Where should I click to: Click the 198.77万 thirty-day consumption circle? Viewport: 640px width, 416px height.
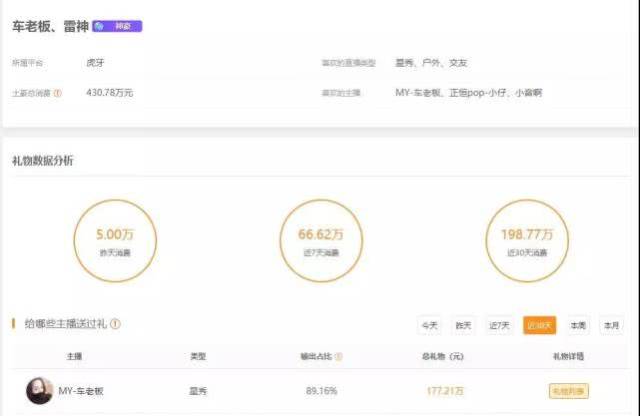pyautogui.click(x=527, y=241)
